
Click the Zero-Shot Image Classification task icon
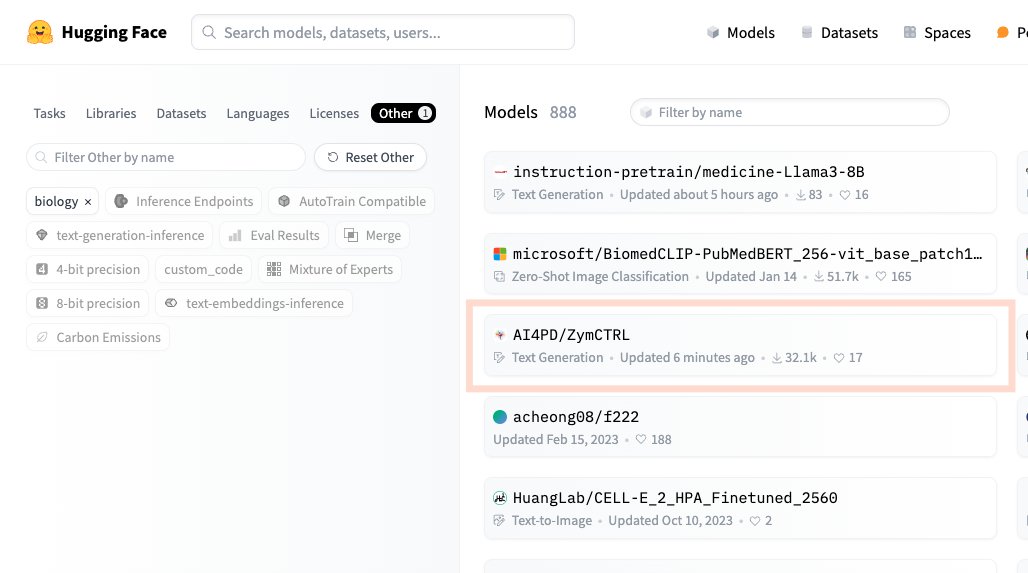(x=499, y=277)
